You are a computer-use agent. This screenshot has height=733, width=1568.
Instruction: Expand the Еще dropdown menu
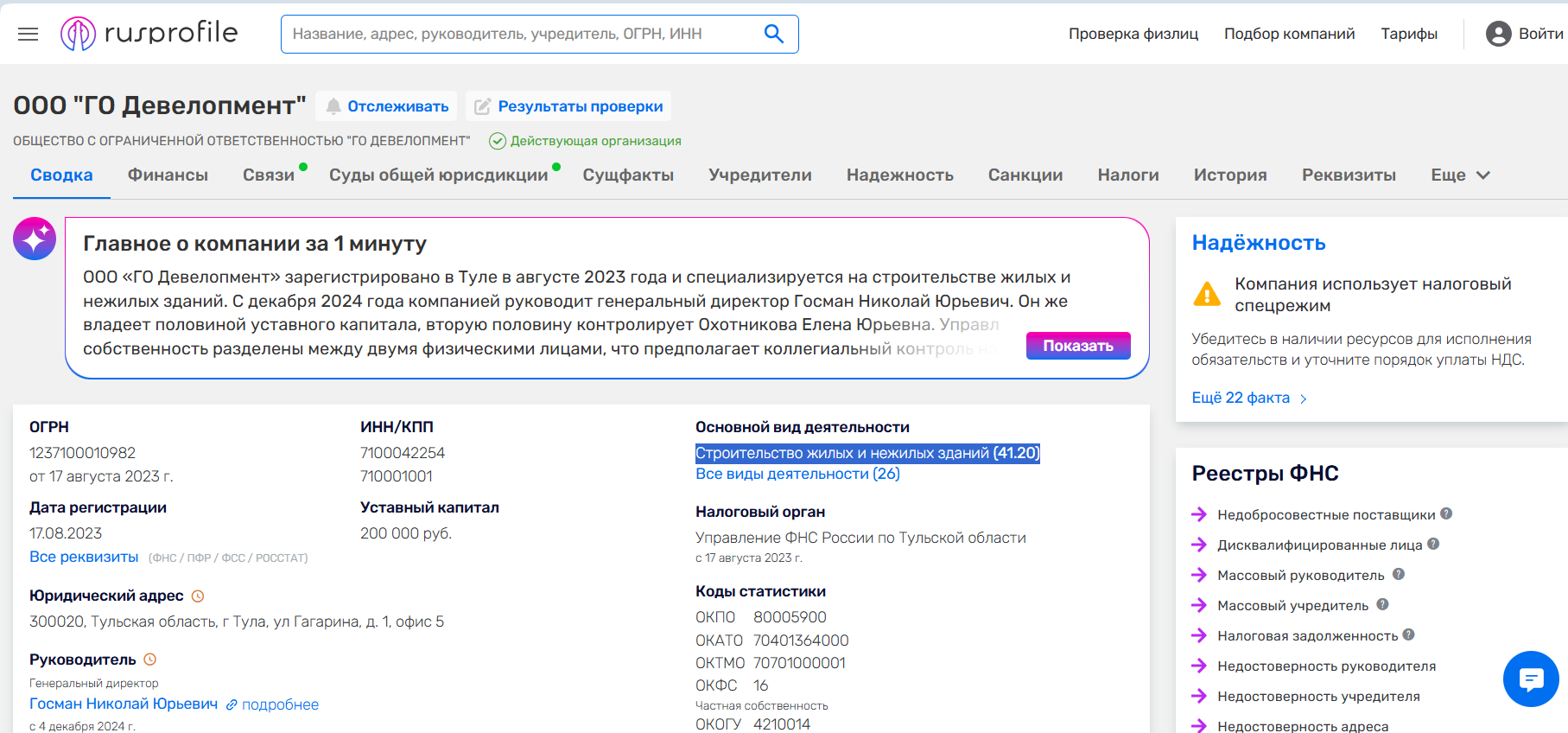tap(1460, 175)
